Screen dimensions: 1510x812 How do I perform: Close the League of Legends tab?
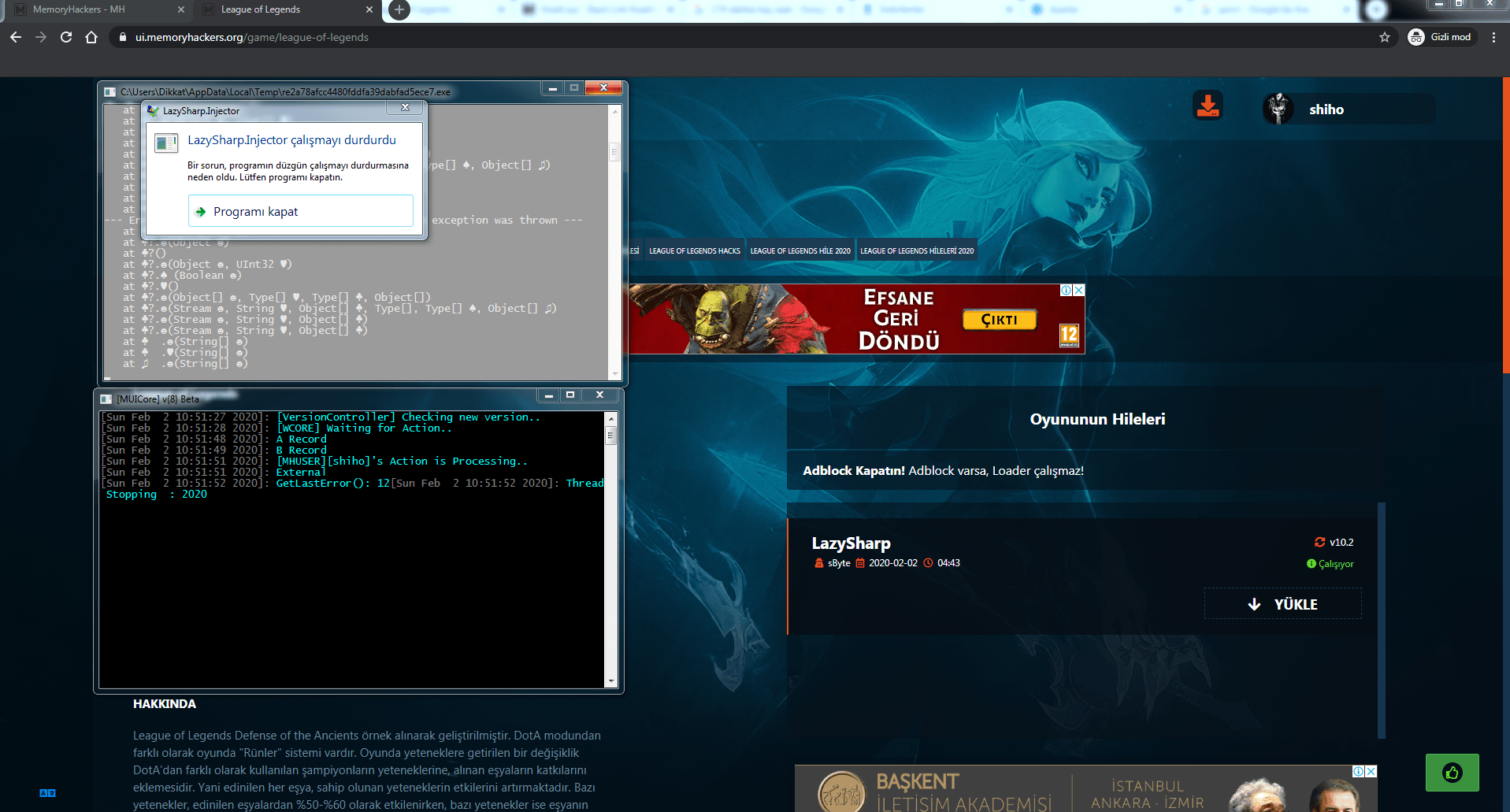[369, 9]
